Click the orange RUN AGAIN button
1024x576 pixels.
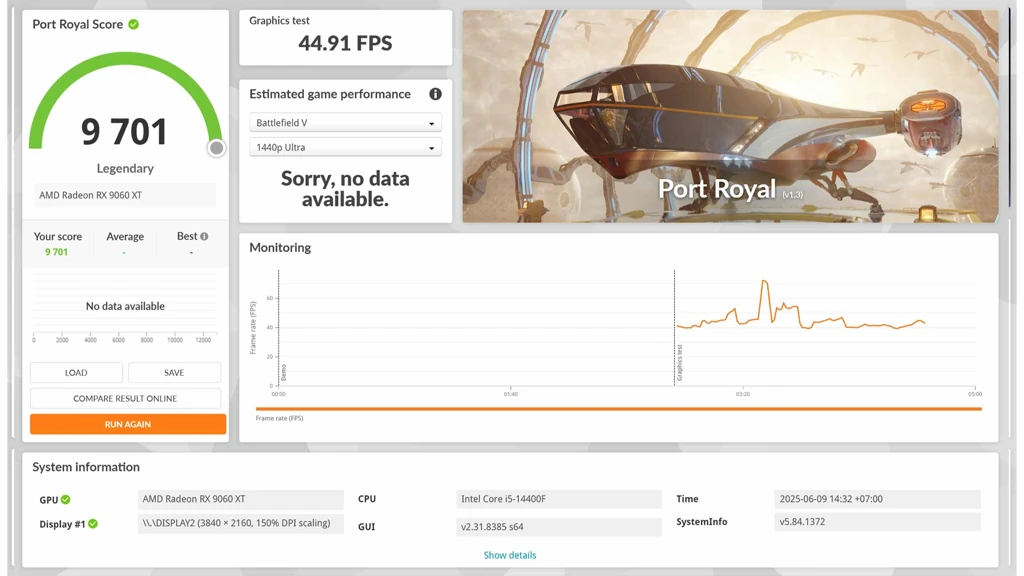128,424
